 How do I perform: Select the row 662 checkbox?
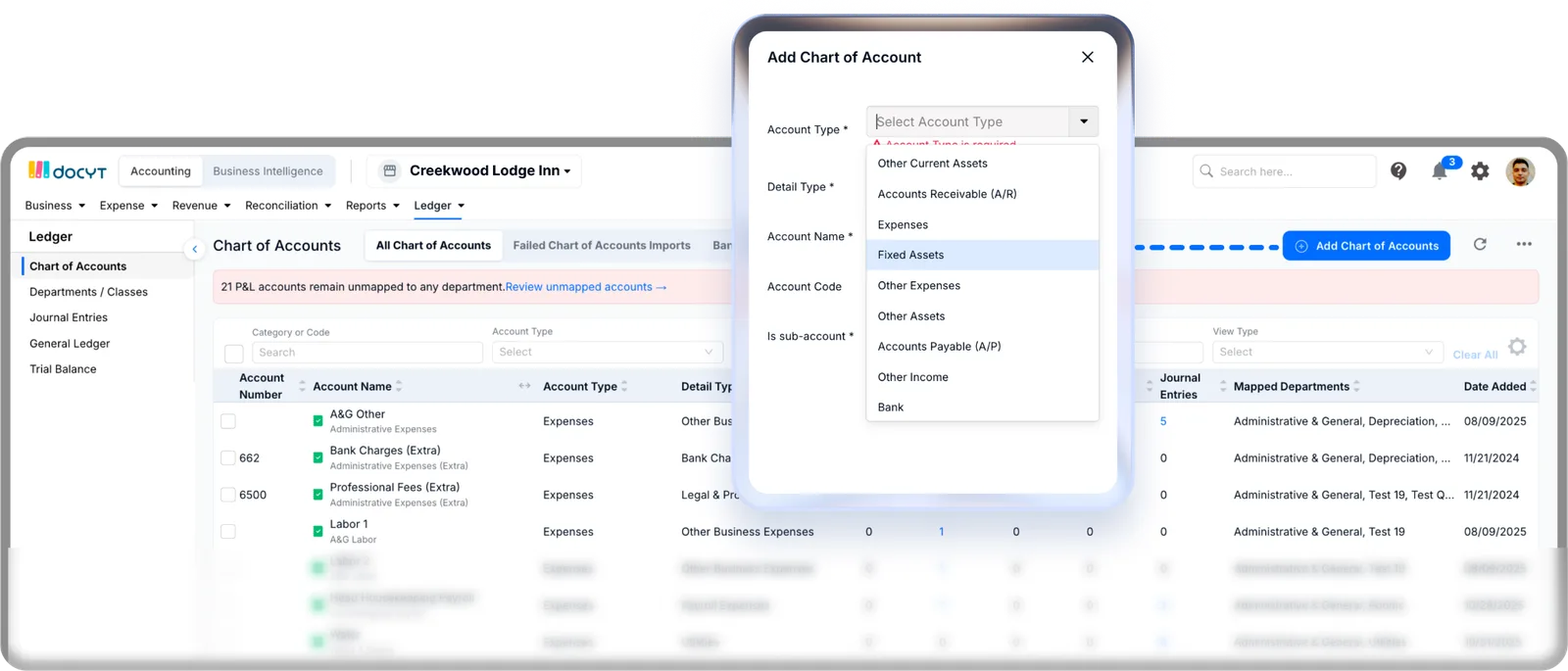click(228, 457)
